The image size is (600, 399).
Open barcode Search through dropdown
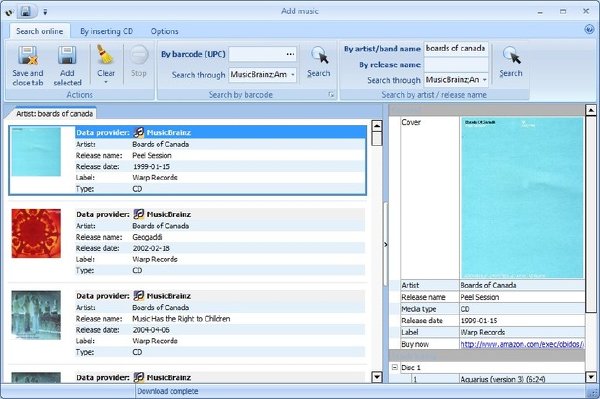293,75
